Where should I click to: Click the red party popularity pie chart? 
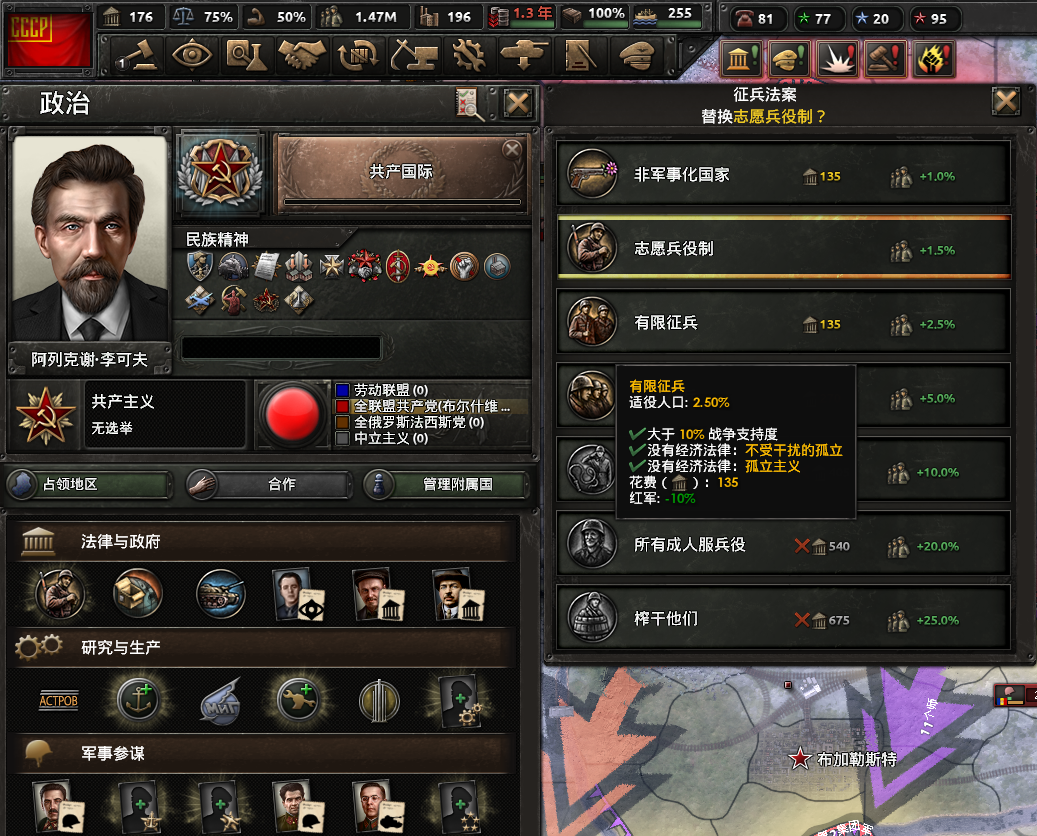click(292, 414)
